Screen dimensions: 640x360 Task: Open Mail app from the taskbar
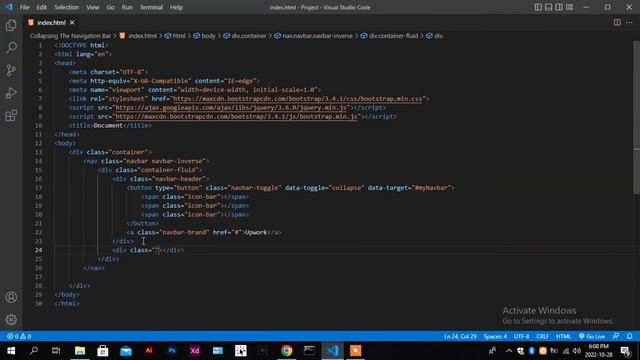126,351
